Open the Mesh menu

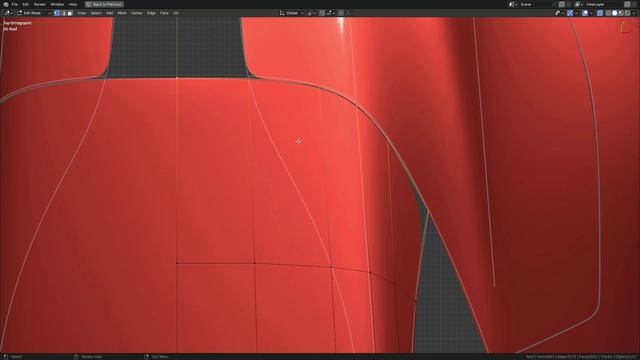(122, 13)
